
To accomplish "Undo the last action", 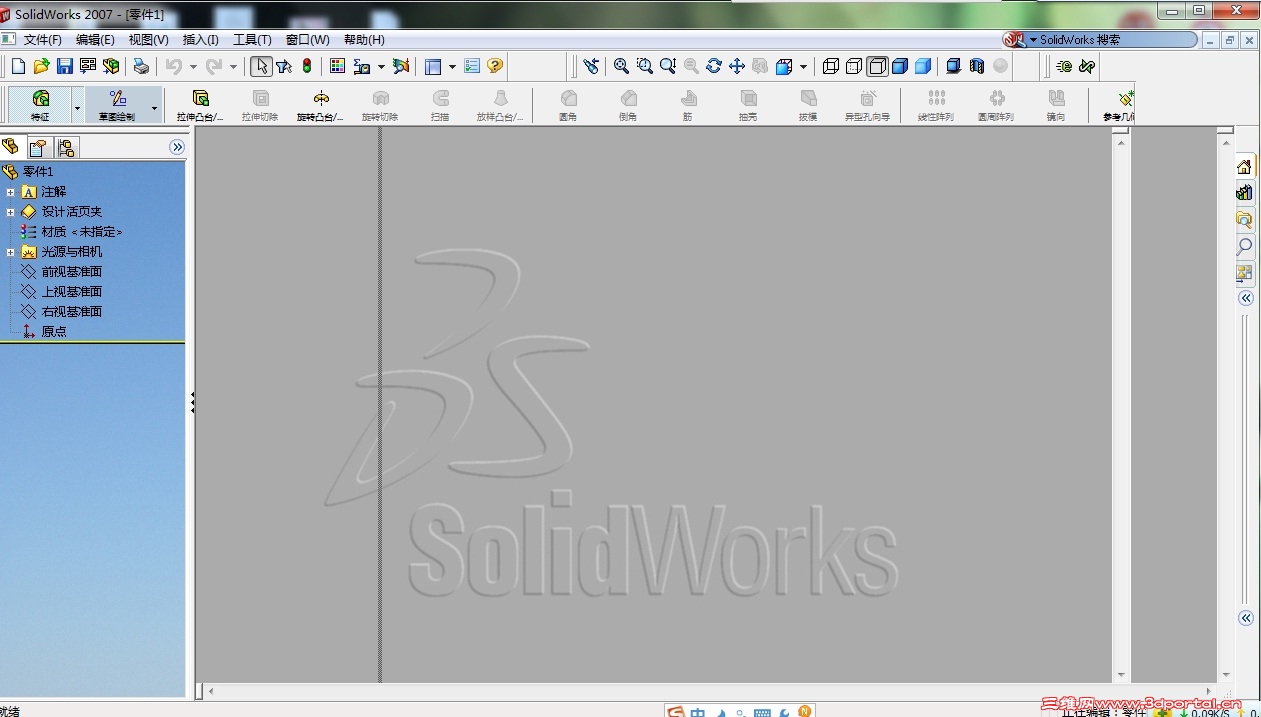I will coord(173,66).
